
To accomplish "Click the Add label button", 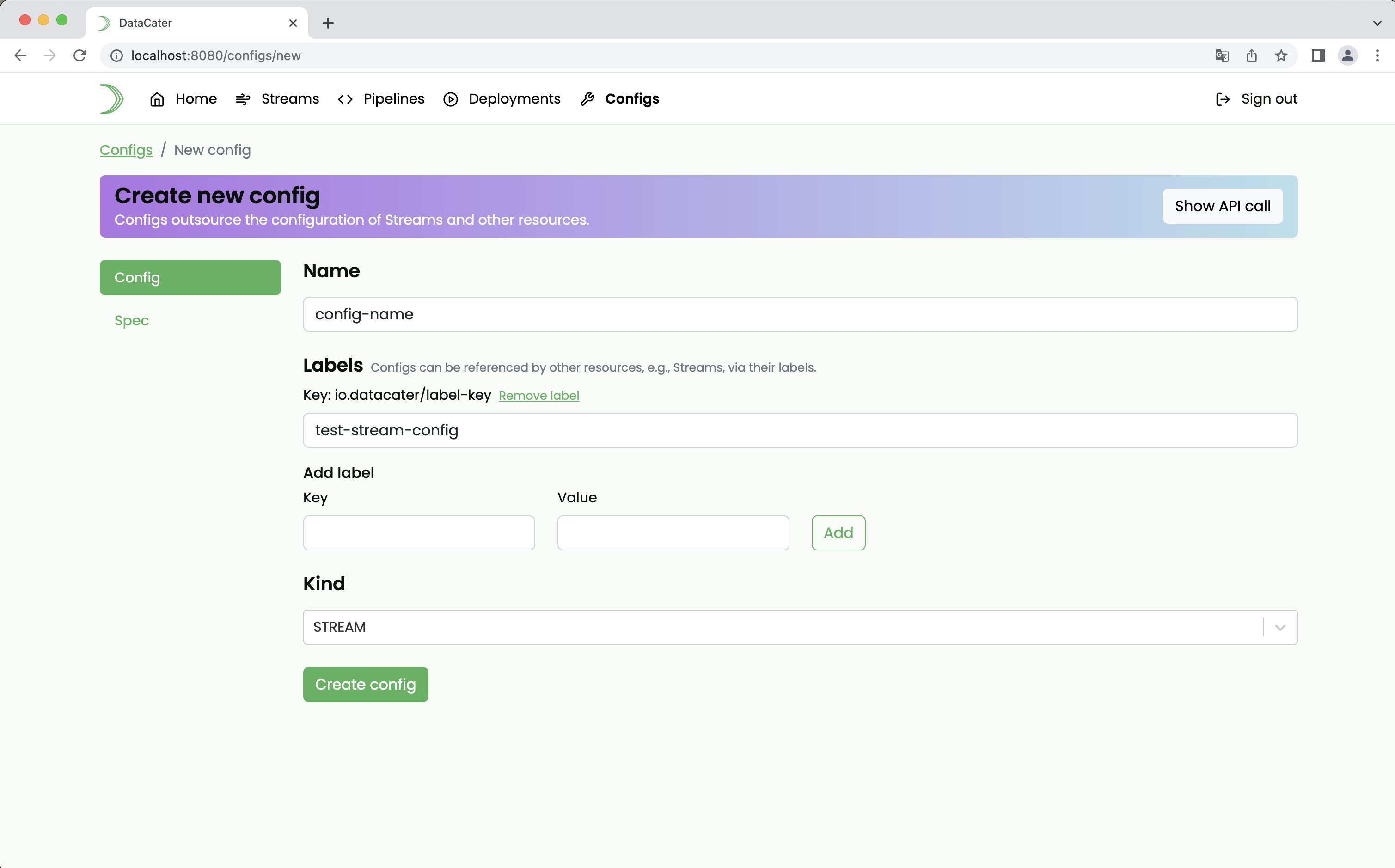I will pos(838,533).
